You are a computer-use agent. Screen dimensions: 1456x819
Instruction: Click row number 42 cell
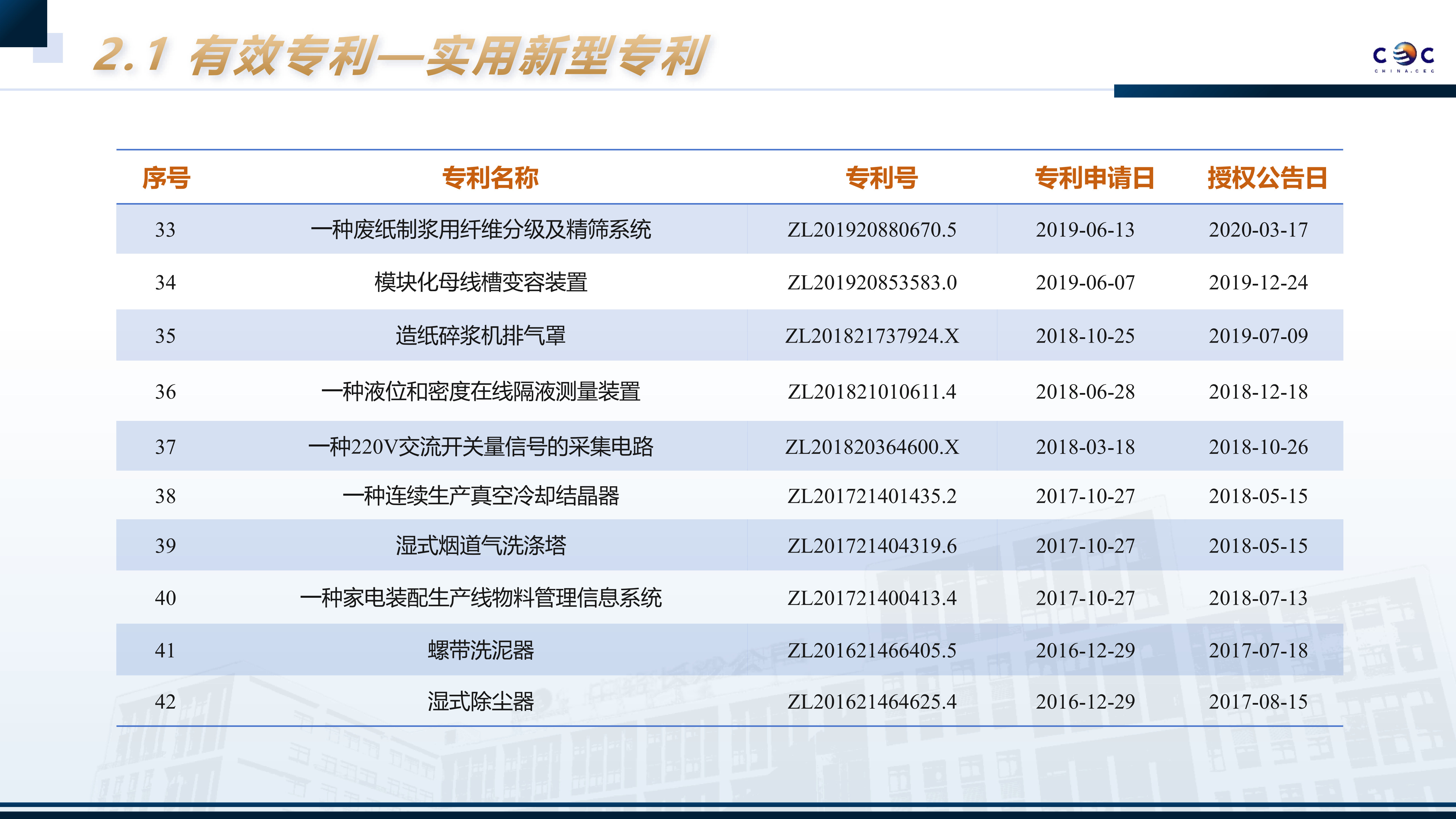pos(165,702)
